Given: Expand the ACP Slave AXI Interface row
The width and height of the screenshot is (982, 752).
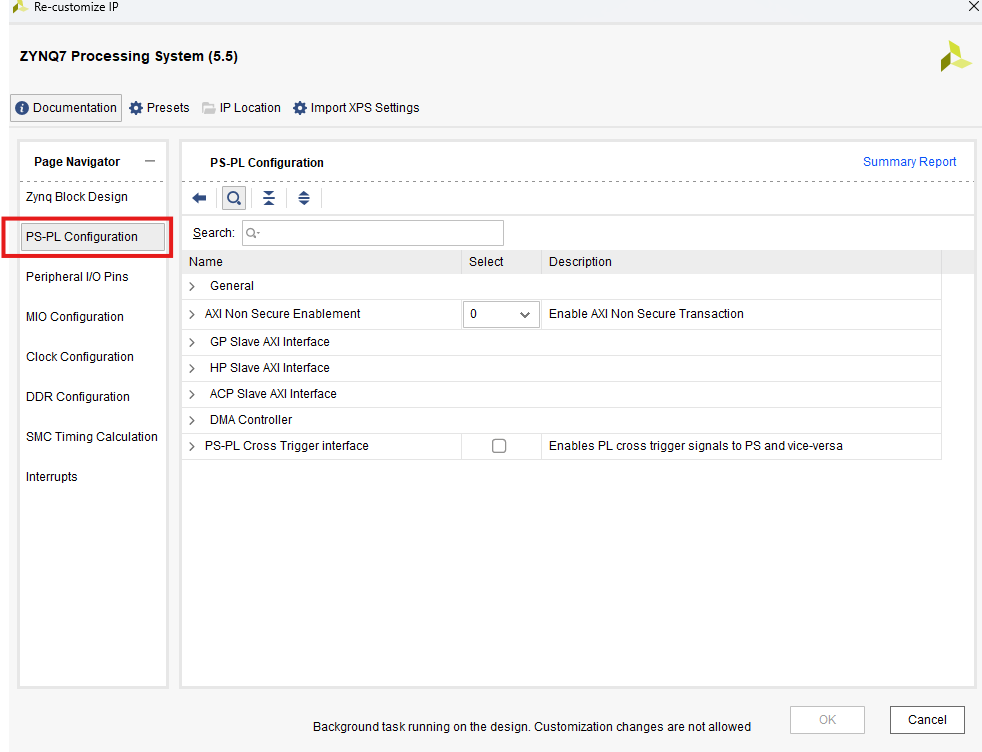Looking at the screenshot, I should click(x=192, y=394).
